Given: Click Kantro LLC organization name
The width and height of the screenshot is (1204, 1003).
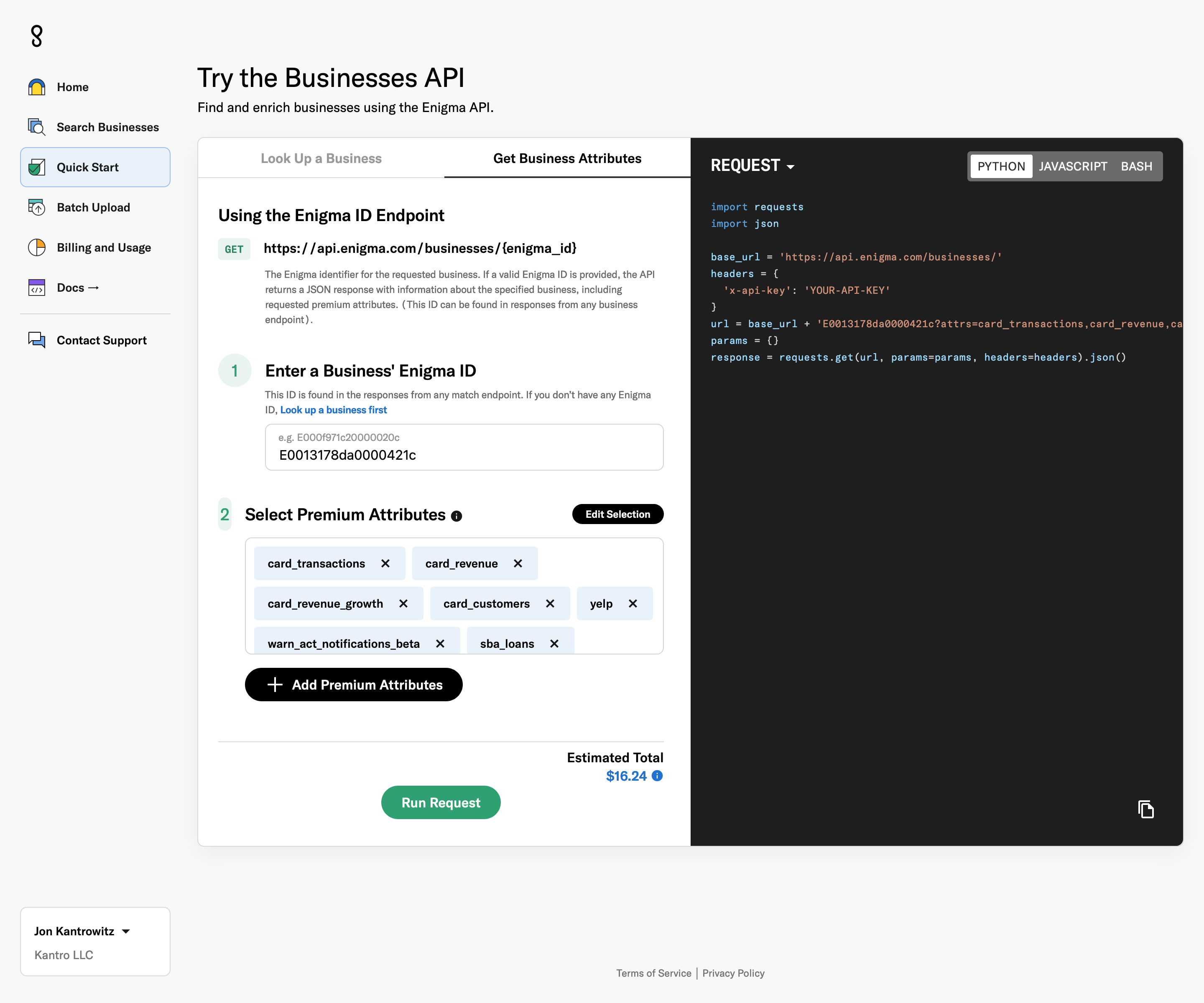Looking at the screenshot, I should click(64, 955).
